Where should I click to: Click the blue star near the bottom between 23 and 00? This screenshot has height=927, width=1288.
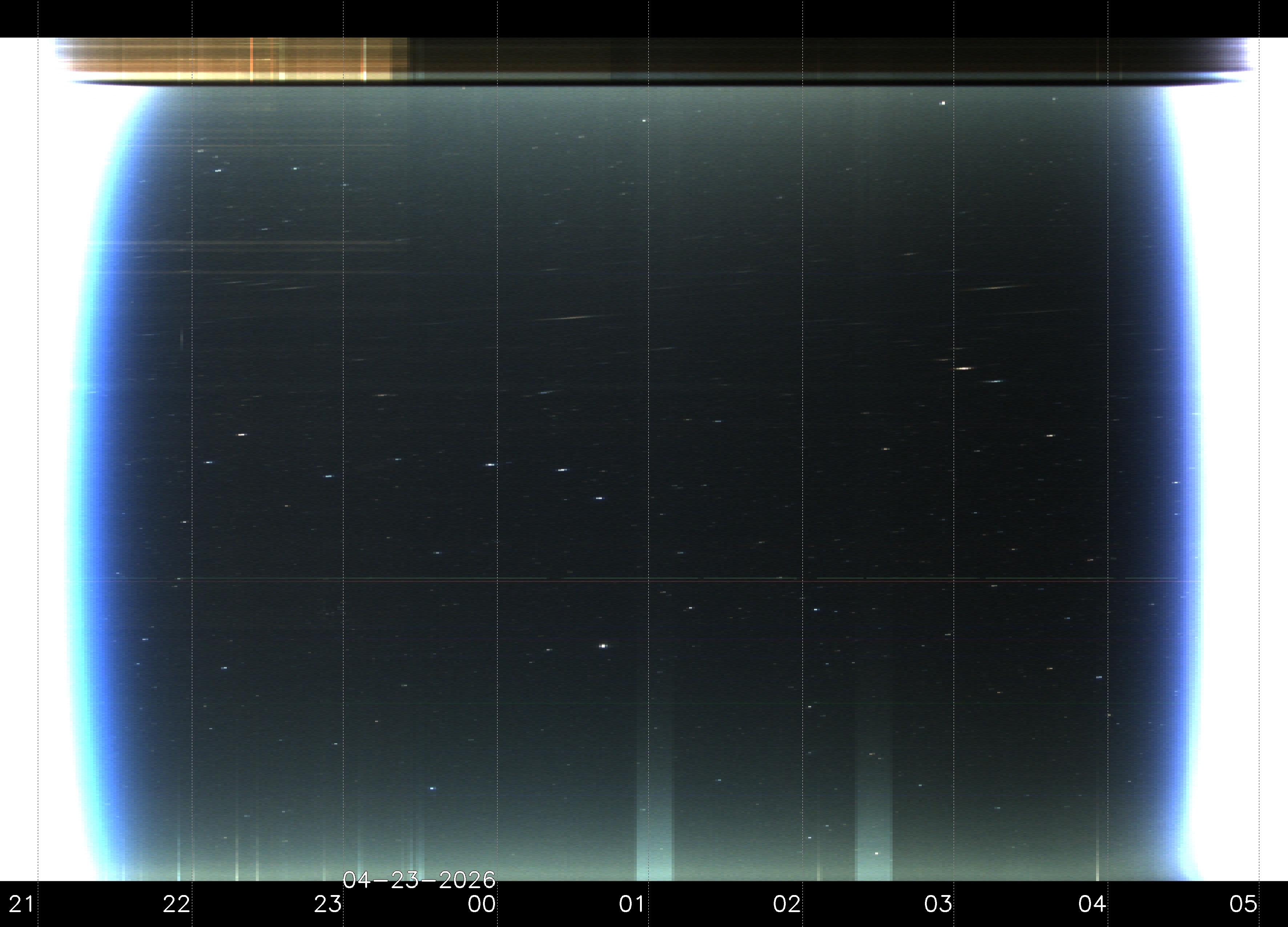click(x=432, y=789)
